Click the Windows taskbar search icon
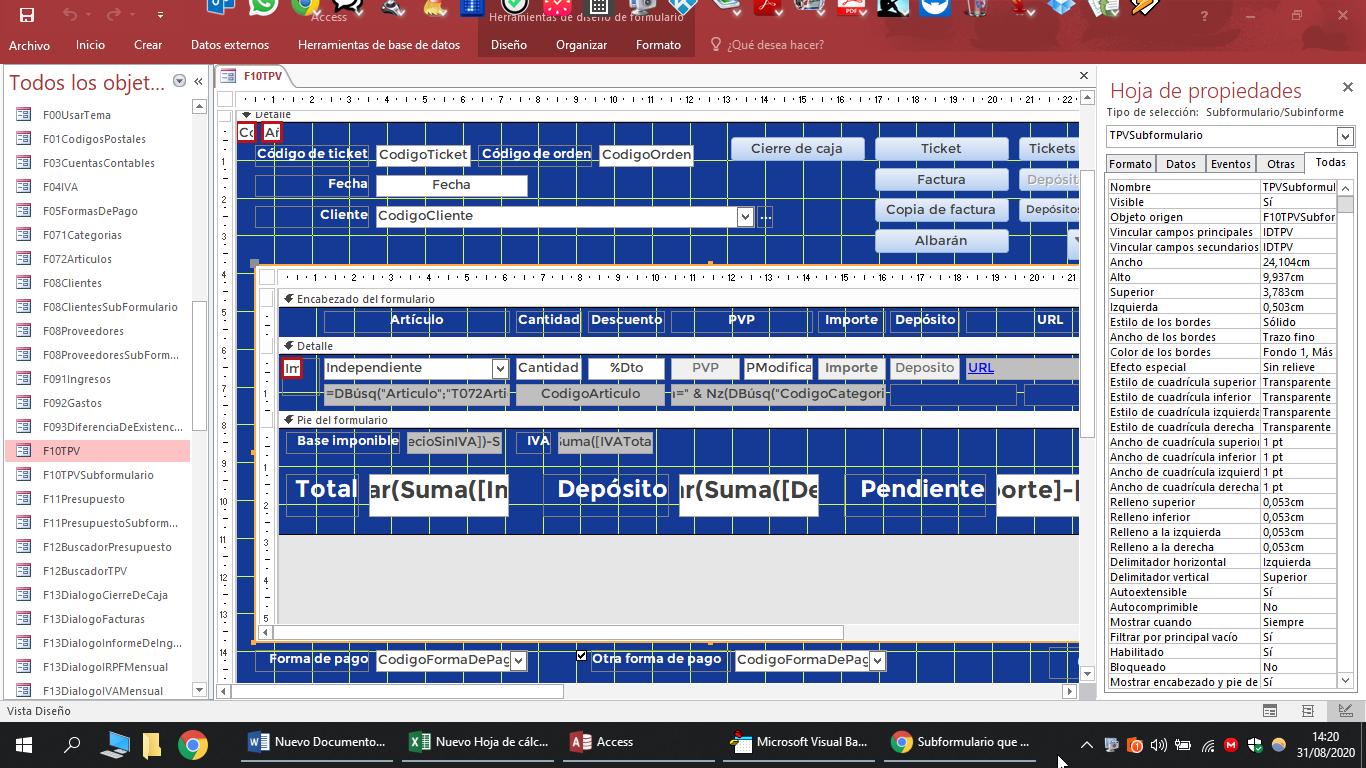The image size is (1366, 768). tap(72, 744)
